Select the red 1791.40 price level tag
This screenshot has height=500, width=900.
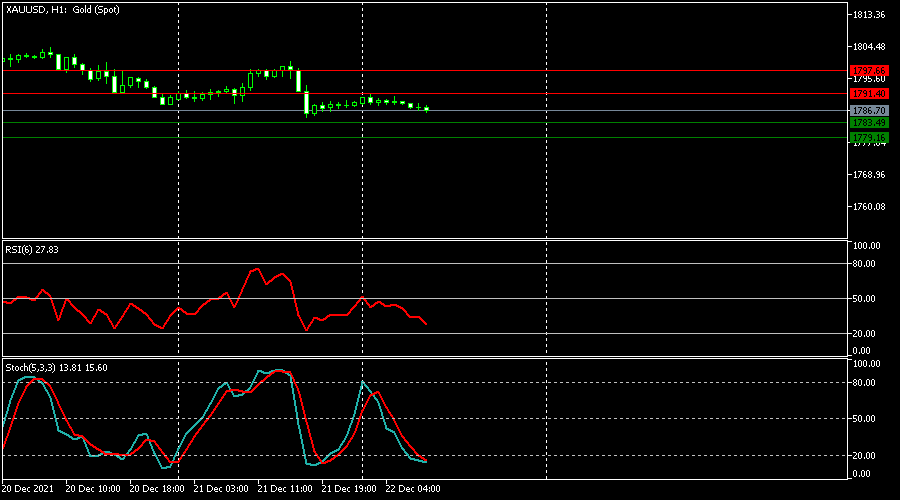pyautogui.click(x=869, y=94)
